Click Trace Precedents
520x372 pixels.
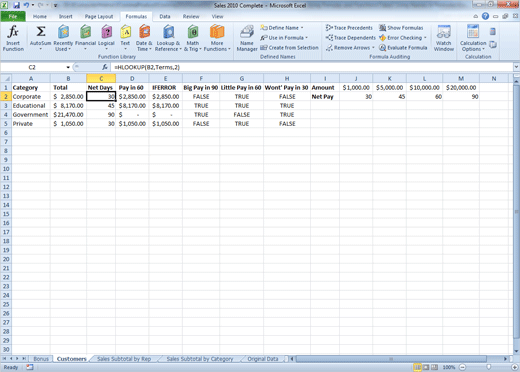click(x=349, y=28)
